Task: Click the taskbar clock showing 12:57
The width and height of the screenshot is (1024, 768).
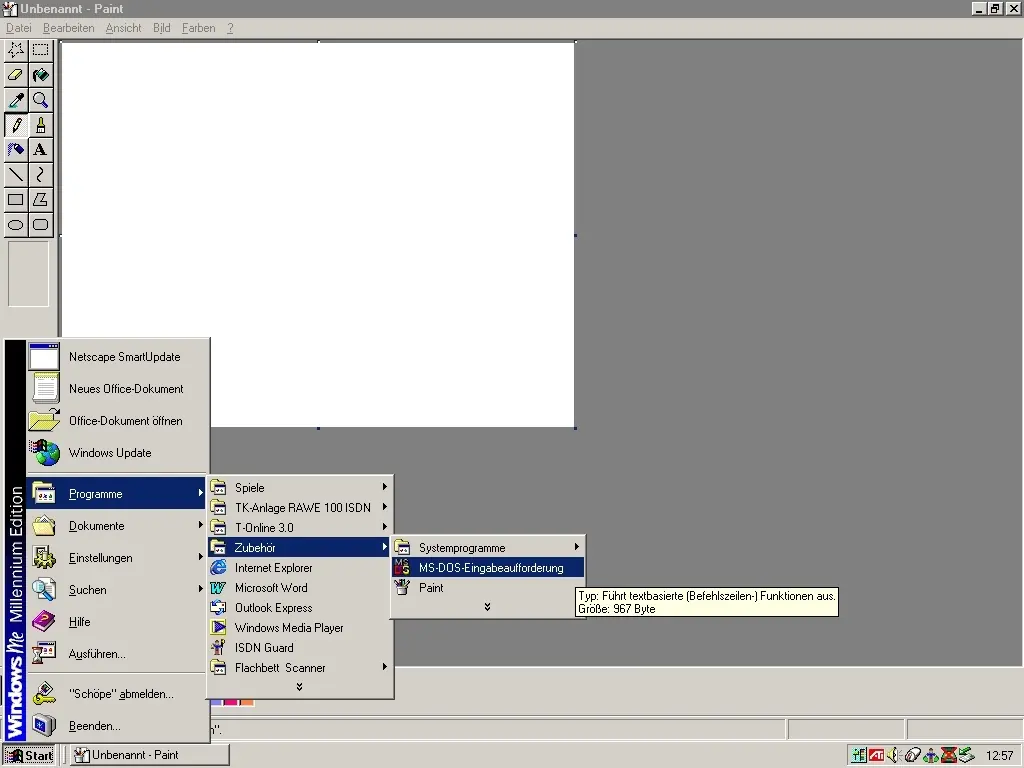Action: (999, 756)
